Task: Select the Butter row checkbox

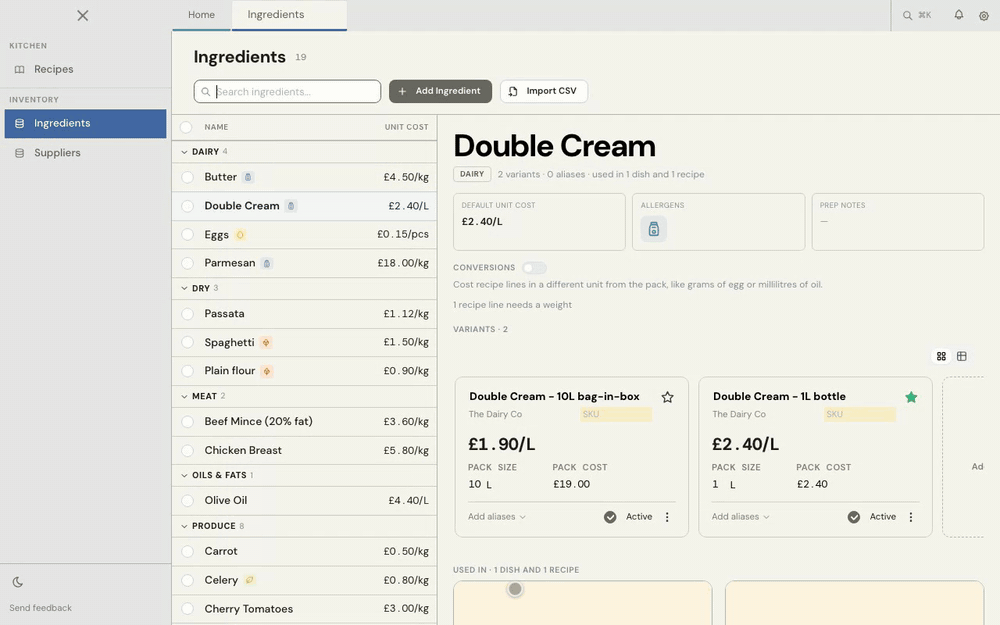Action: [188, 177]
